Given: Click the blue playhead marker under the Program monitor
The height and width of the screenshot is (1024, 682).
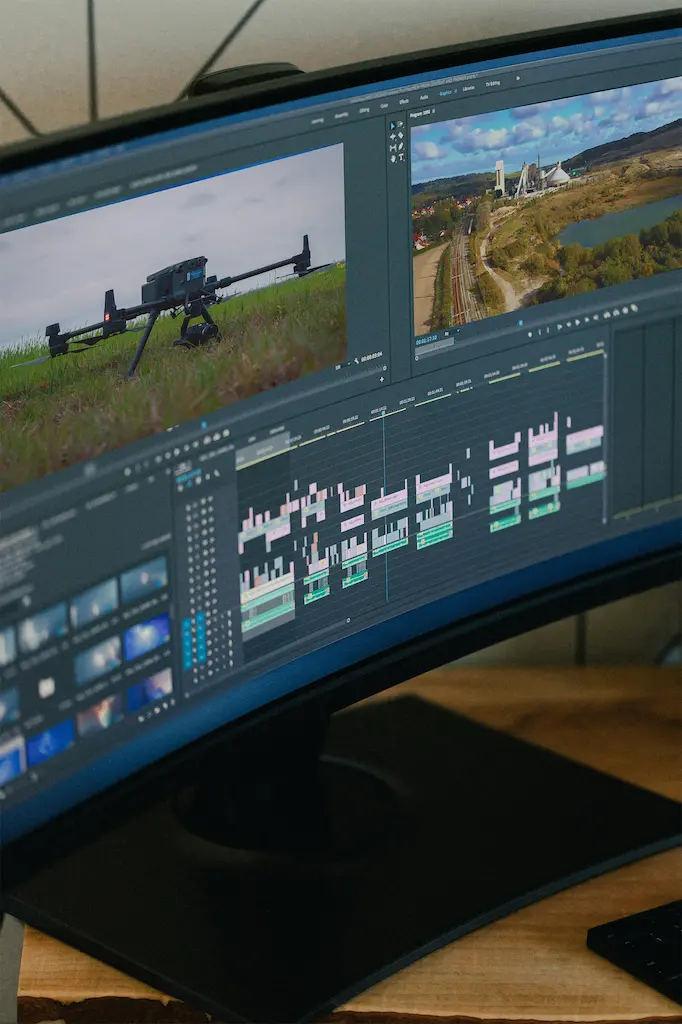Looking at the screenshot, I should tap(521, 323).
